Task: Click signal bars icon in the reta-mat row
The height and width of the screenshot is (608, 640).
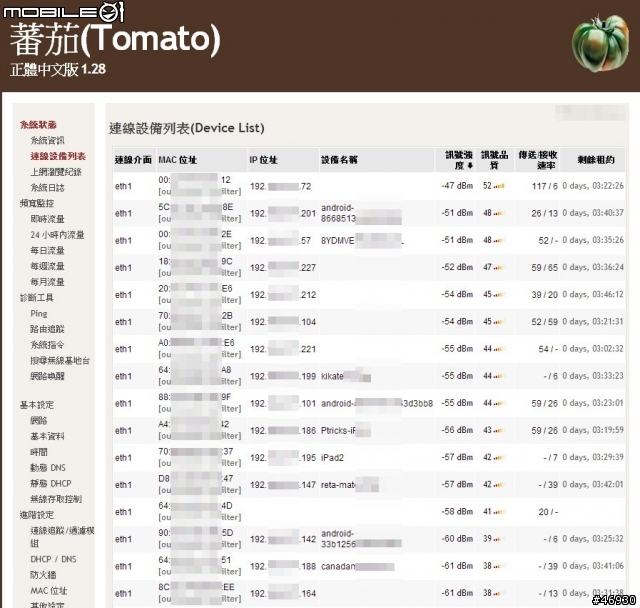Action: click(499, 485)
